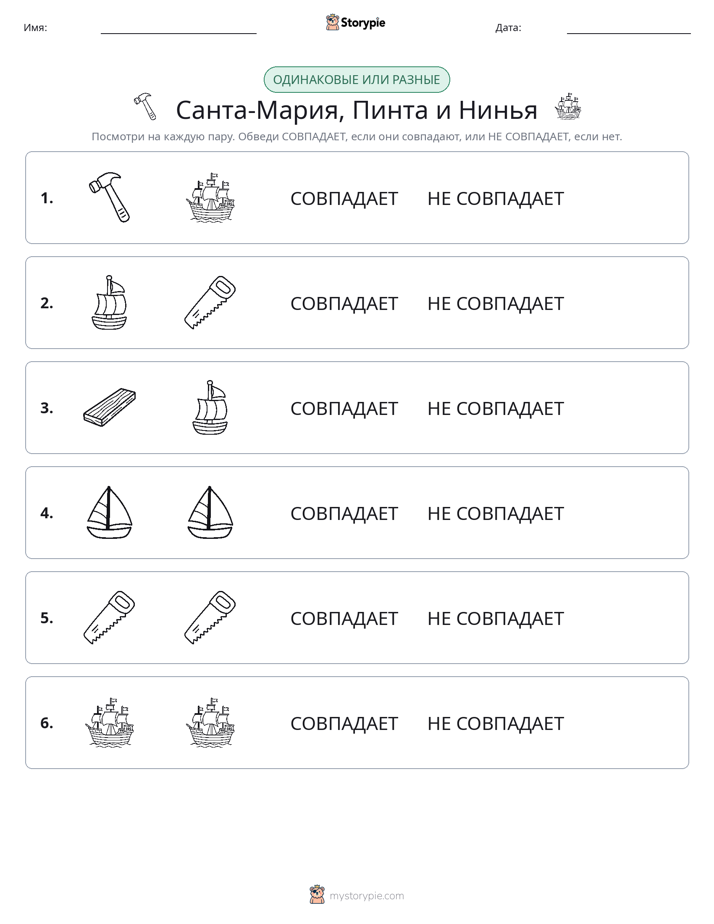Click the Имя name line field
This screenshot has height=924, width=714.
coord(178,28)
